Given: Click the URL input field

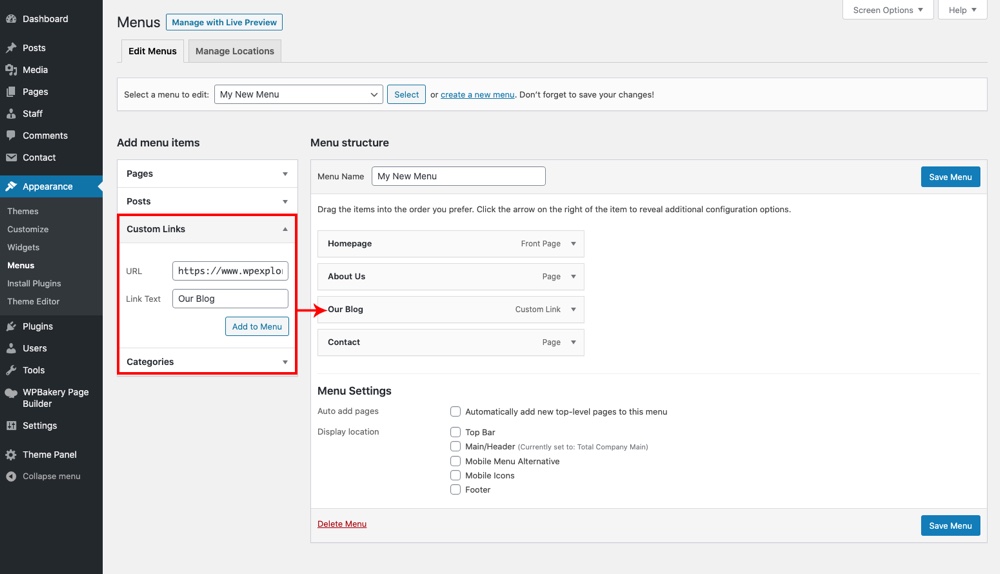Looking at the screenshot, I should coord(230,271).
